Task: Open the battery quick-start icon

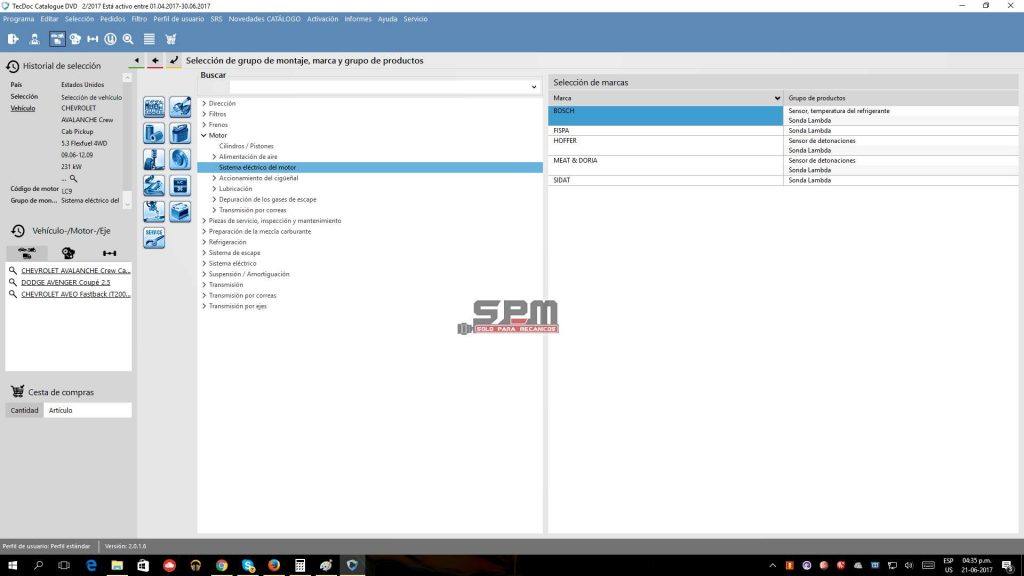Action: click(x=180, y=212)
